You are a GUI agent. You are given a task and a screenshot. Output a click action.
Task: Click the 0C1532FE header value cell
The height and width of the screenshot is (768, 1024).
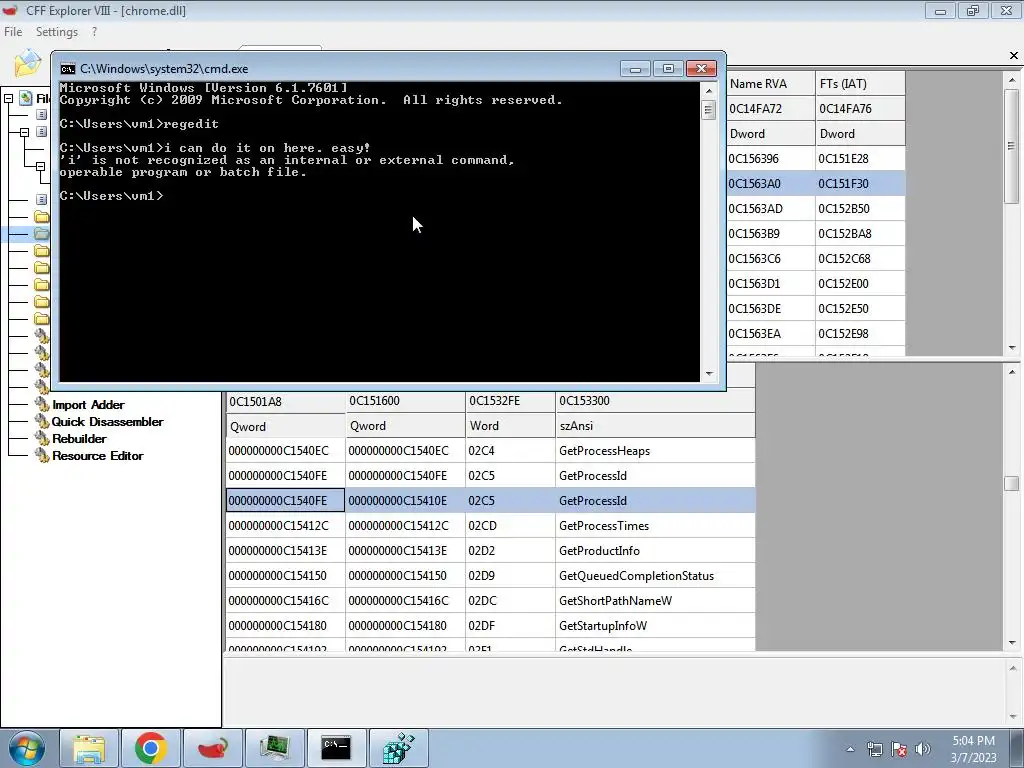510,401
